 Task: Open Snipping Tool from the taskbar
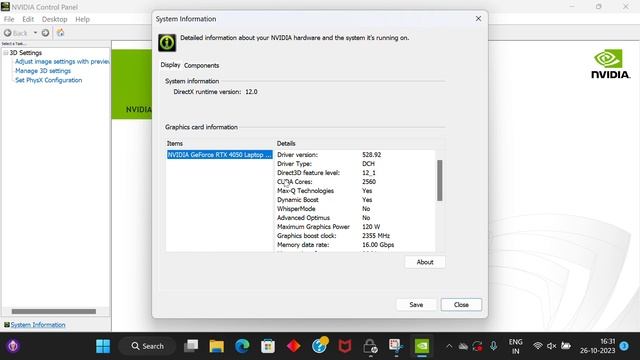396,346
